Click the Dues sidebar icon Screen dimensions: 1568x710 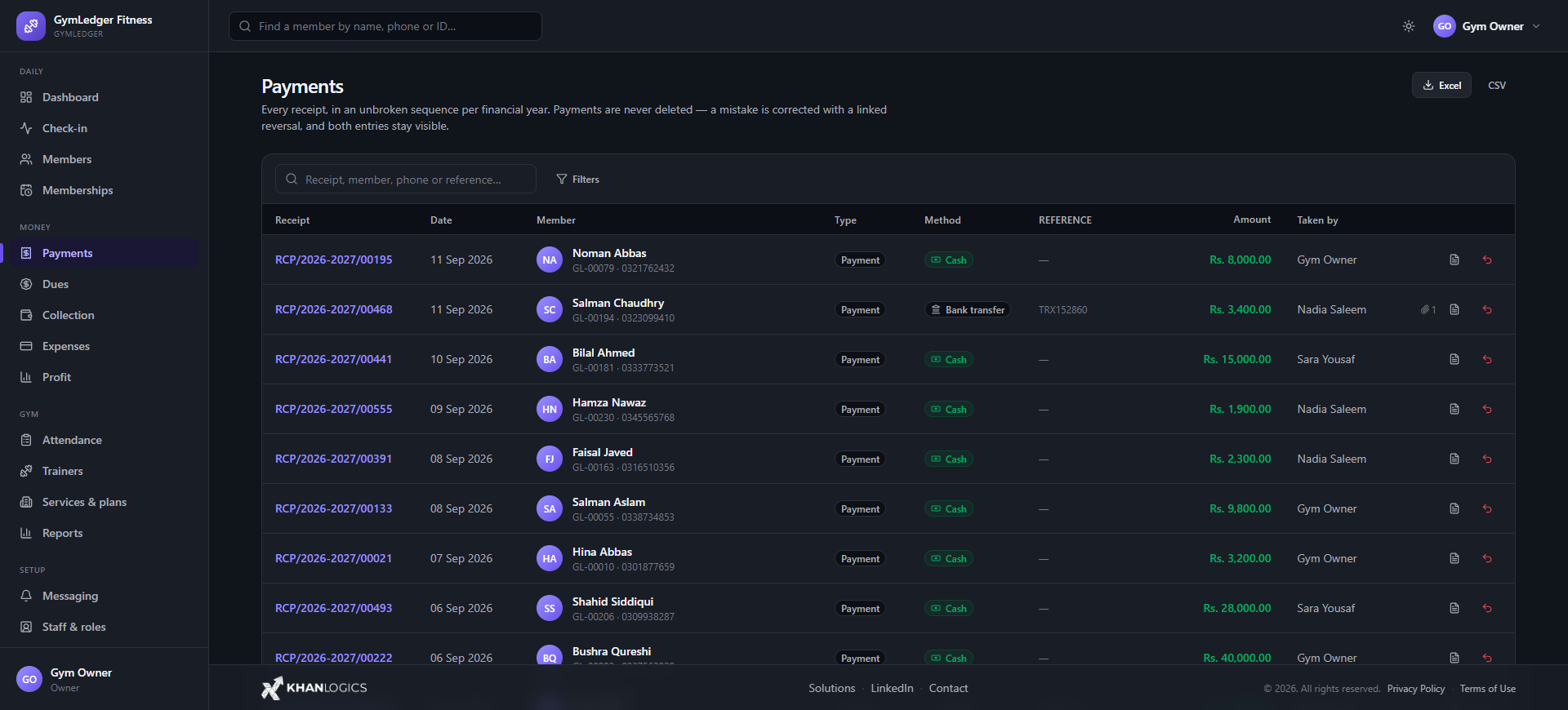point(26,284)
